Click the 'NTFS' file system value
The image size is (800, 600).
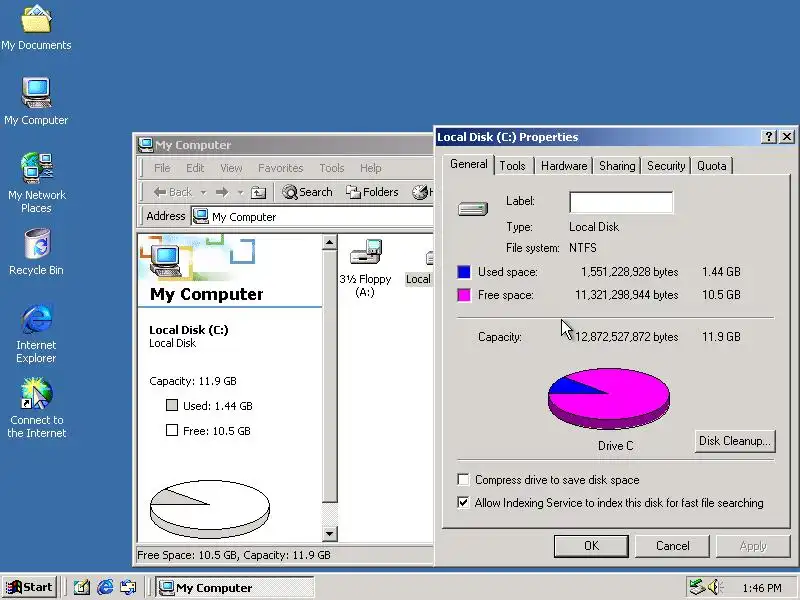point(583,248)
